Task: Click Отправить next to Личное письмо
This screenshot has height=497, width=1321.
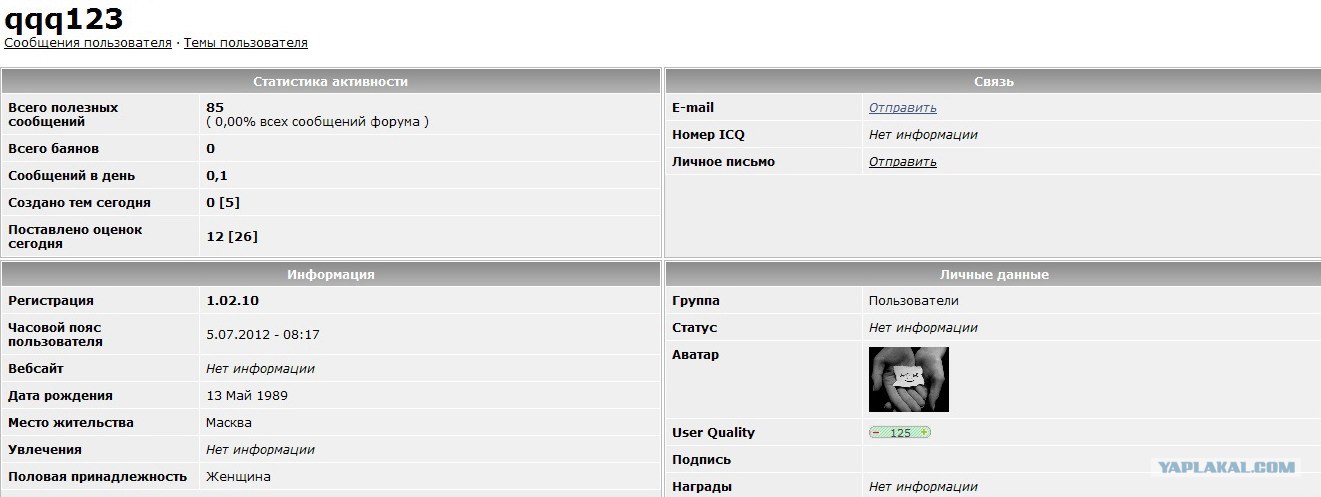Action: pyautogui.click(x=902, y=162)
